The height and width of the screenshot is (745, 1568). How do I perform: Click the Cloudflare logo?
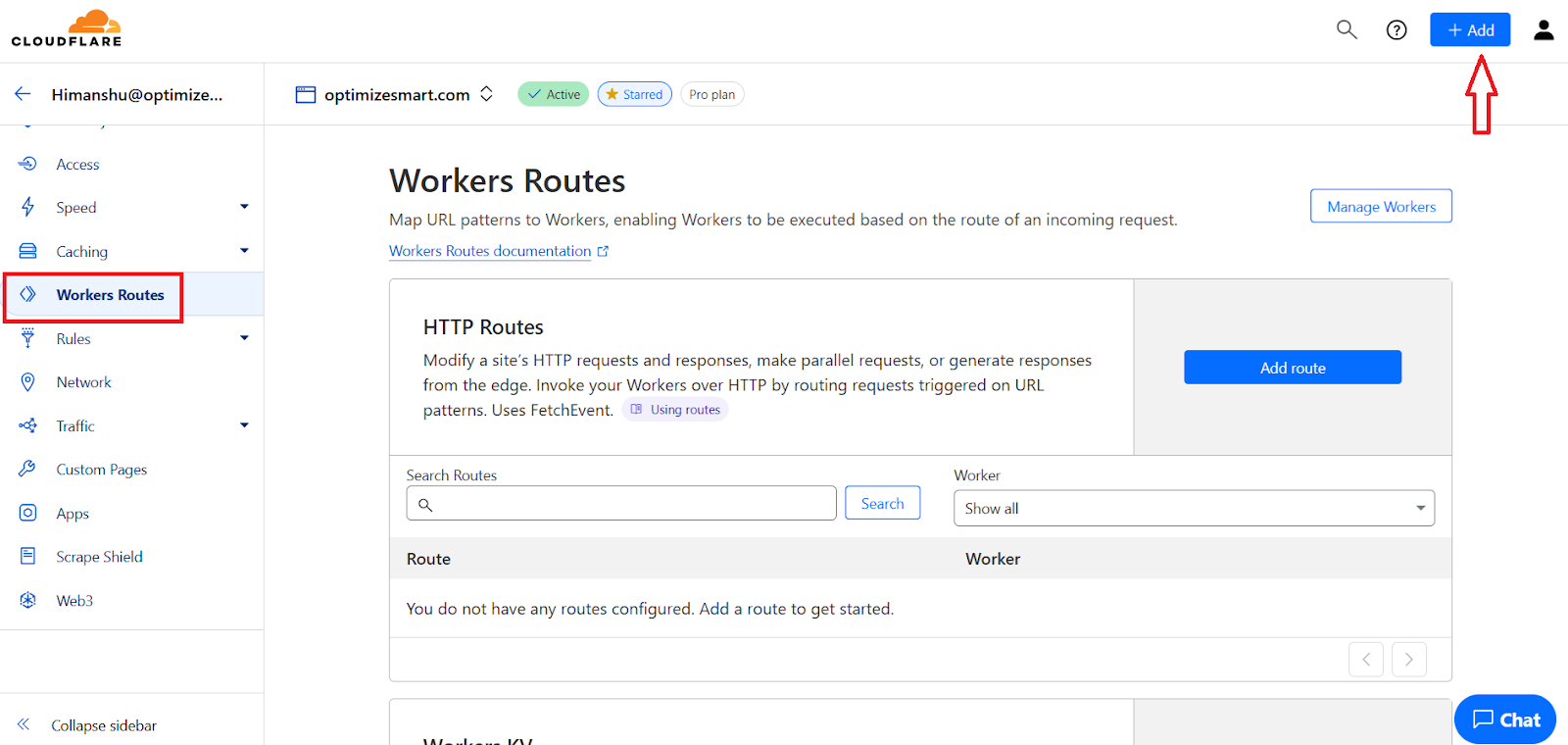67,28
